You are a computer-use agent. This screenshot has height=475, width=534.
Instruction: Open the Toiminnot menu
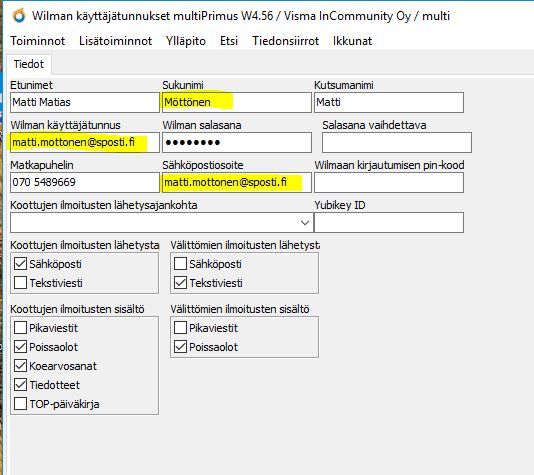pyautogui.click(x=38, y=41)
